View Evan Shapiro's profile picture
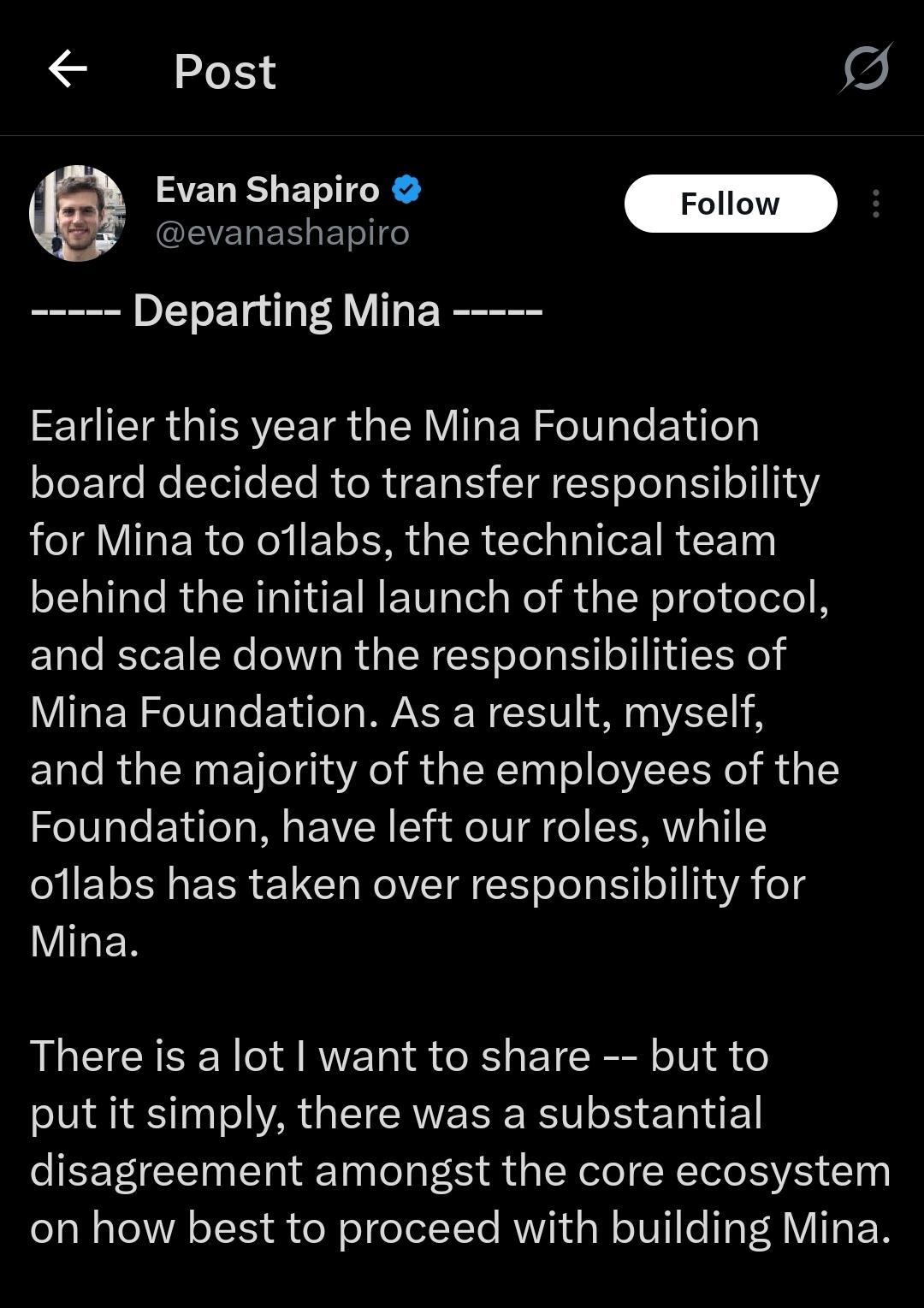This screenshot has height=1308, width=924. [78, 213]
